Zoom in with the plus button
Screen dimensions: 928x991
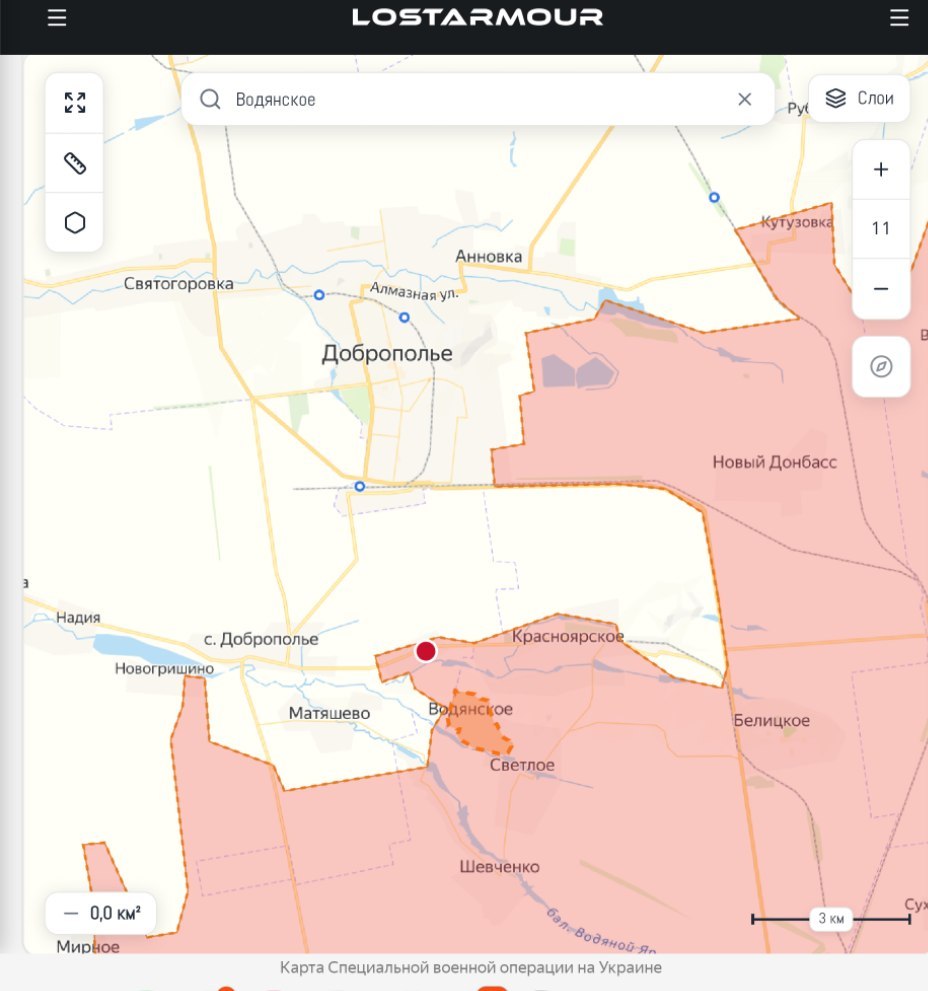(881, 169)
